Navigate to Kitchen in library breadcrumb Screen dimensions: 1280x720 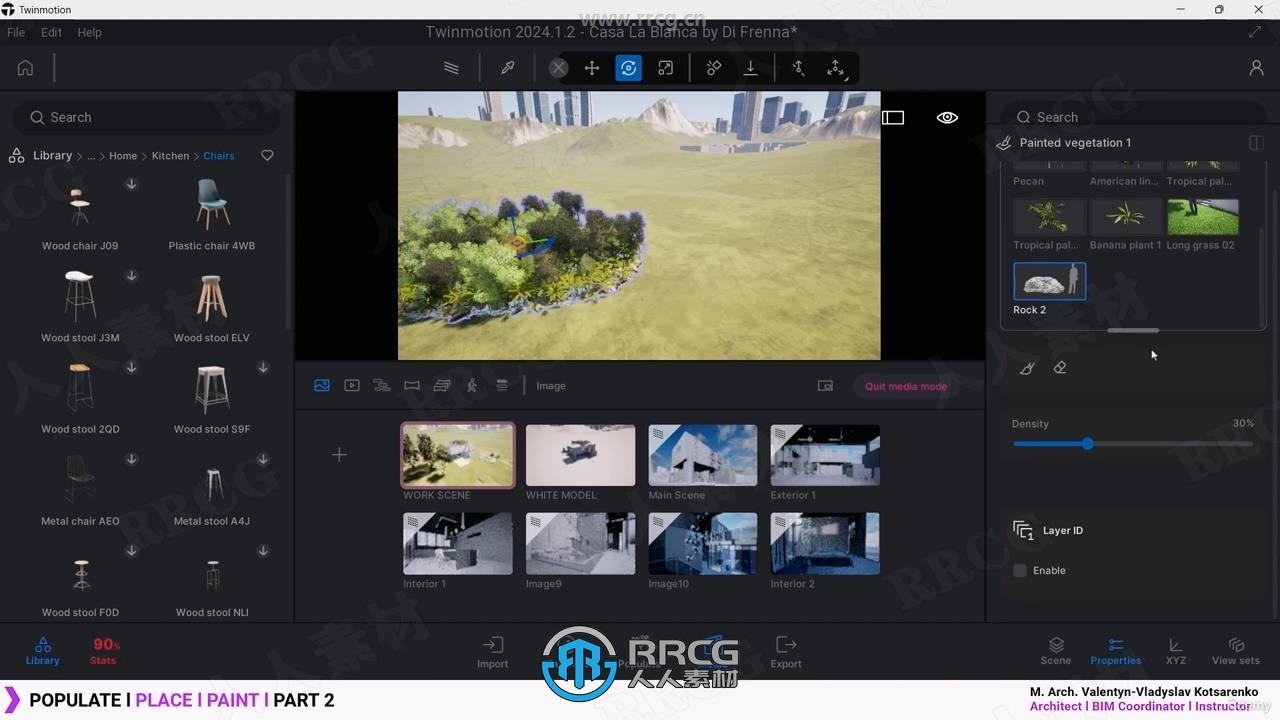point(170,156)
